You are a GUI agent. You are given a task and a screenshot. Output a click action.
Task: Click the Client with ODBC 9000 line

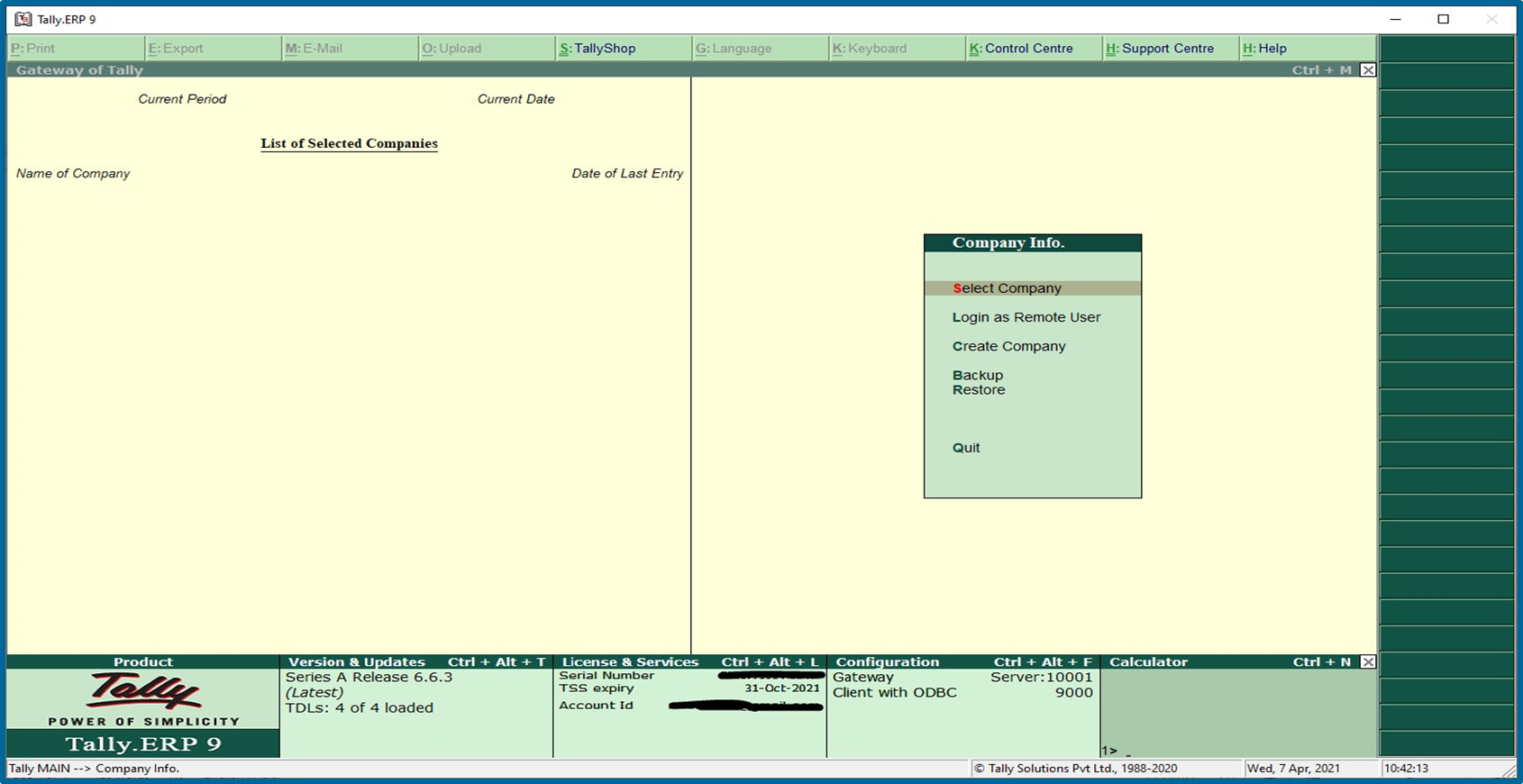962,693
